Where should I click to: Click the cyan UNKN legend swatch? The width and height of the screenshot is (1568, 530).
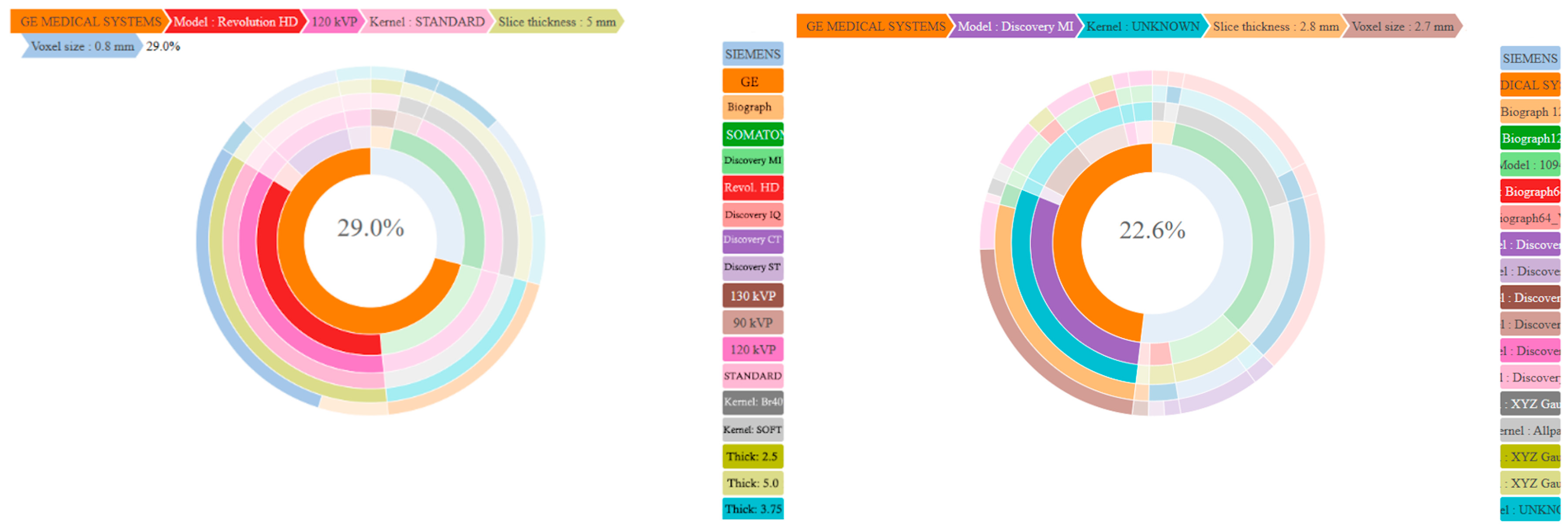[1530, 509]
